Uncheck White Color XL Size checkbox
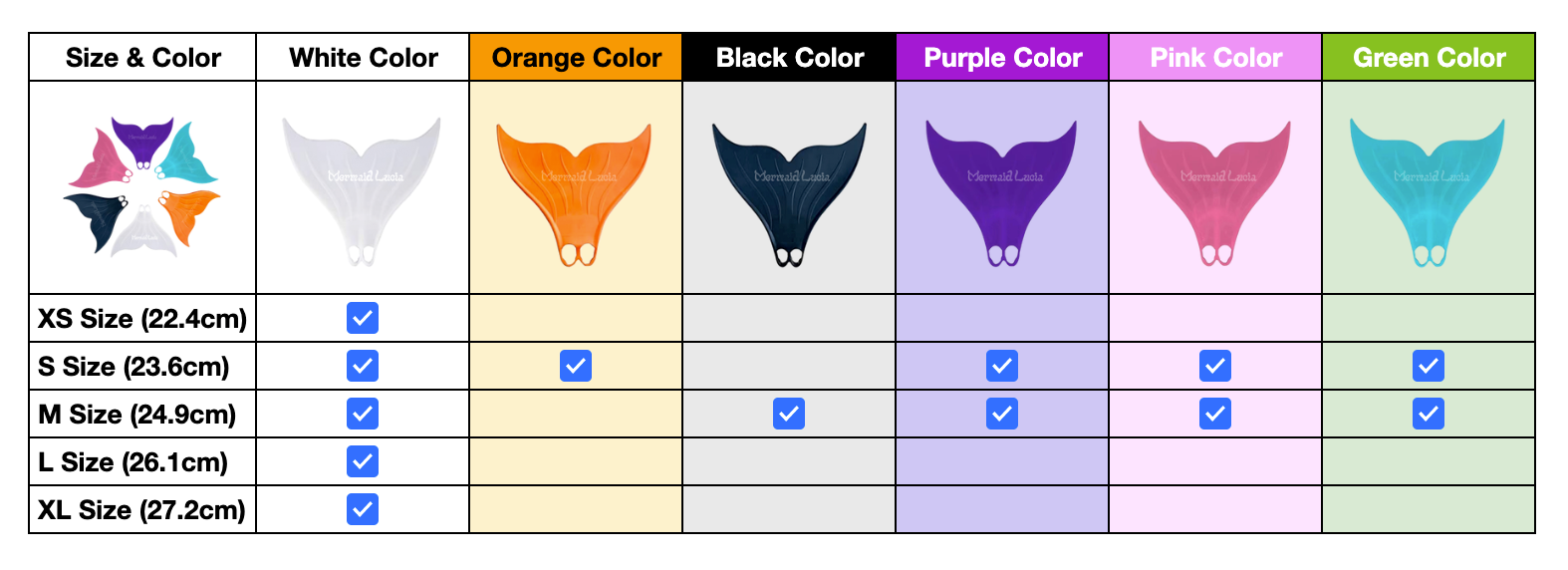The height and width of the screenshot is (570, 1568). (x=363, y=509)
